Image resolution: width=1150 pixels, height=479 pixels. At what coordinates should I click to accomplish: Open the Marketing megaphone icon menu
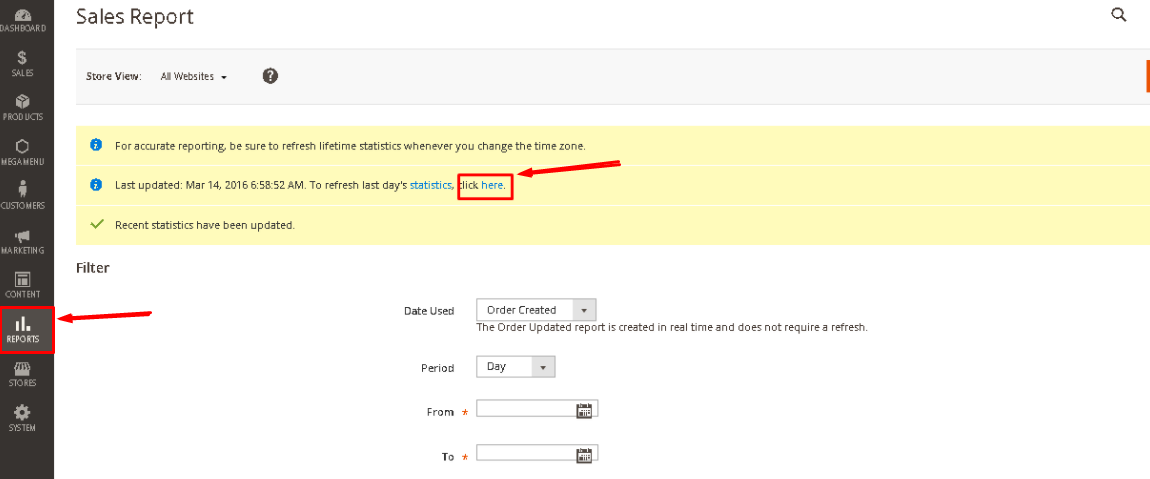23,241
